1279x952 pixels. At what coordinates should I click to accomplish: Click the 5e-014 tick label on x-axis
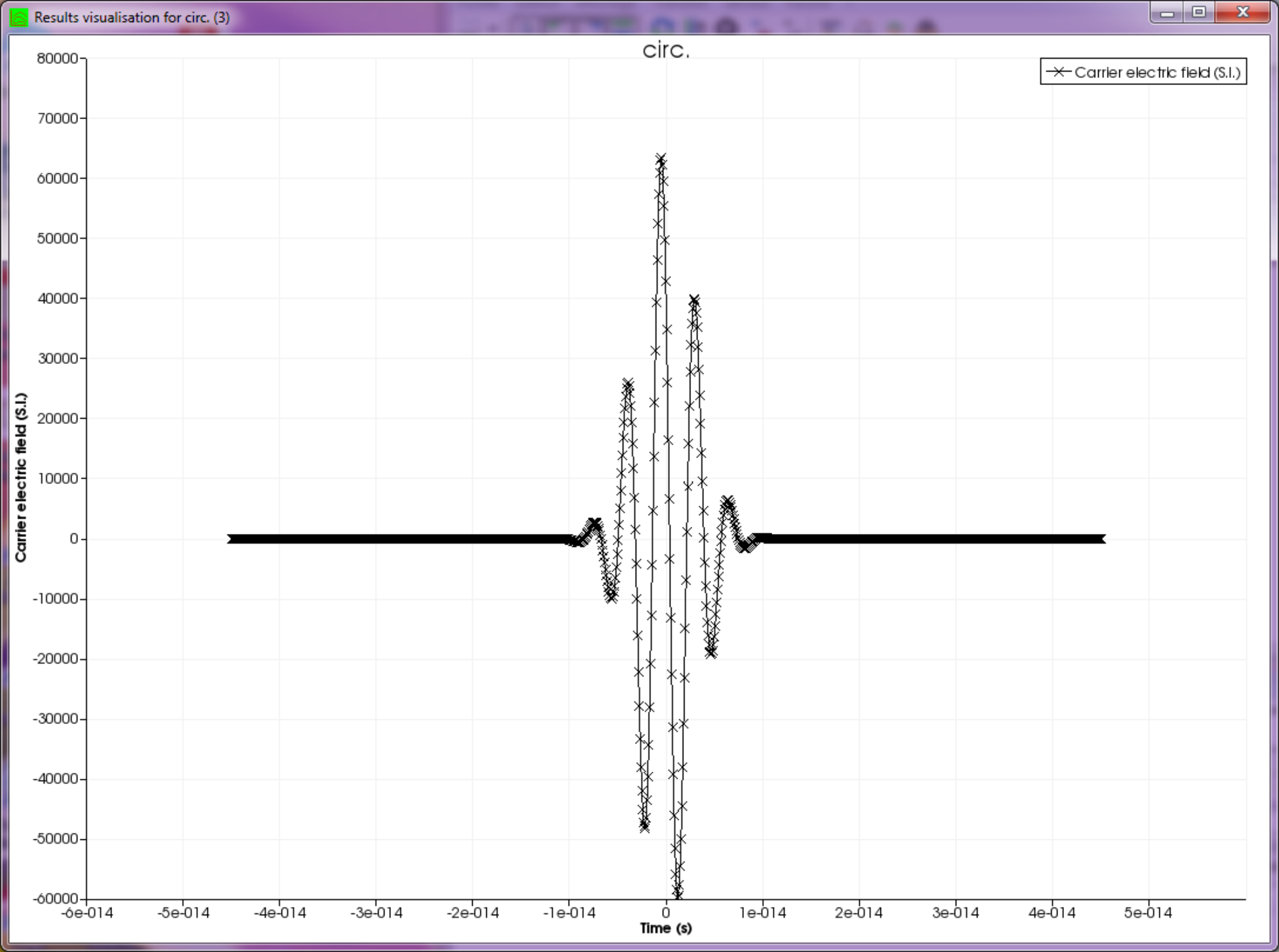(1148, 913)
